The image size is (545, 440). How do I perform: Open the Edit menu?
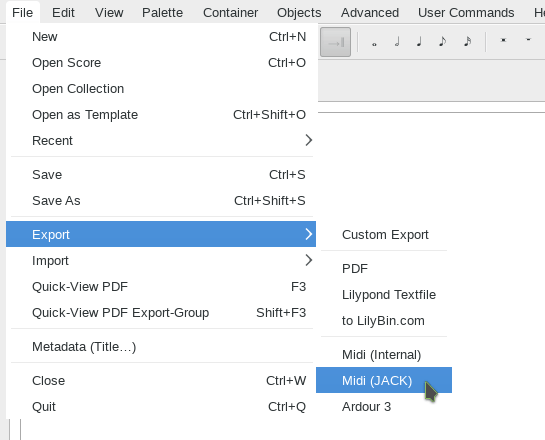coord(63,13)
